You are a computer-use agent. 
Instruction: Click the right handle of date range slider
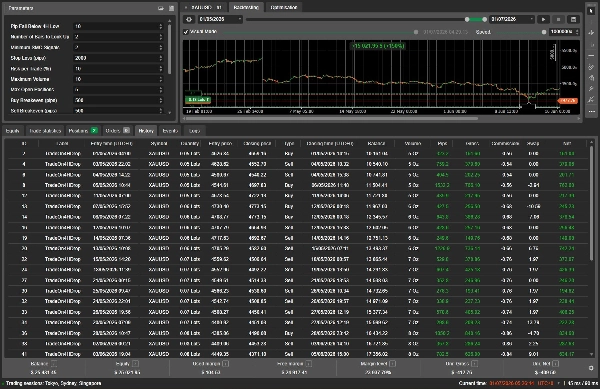pyautogui.click(x=484, y=20)
